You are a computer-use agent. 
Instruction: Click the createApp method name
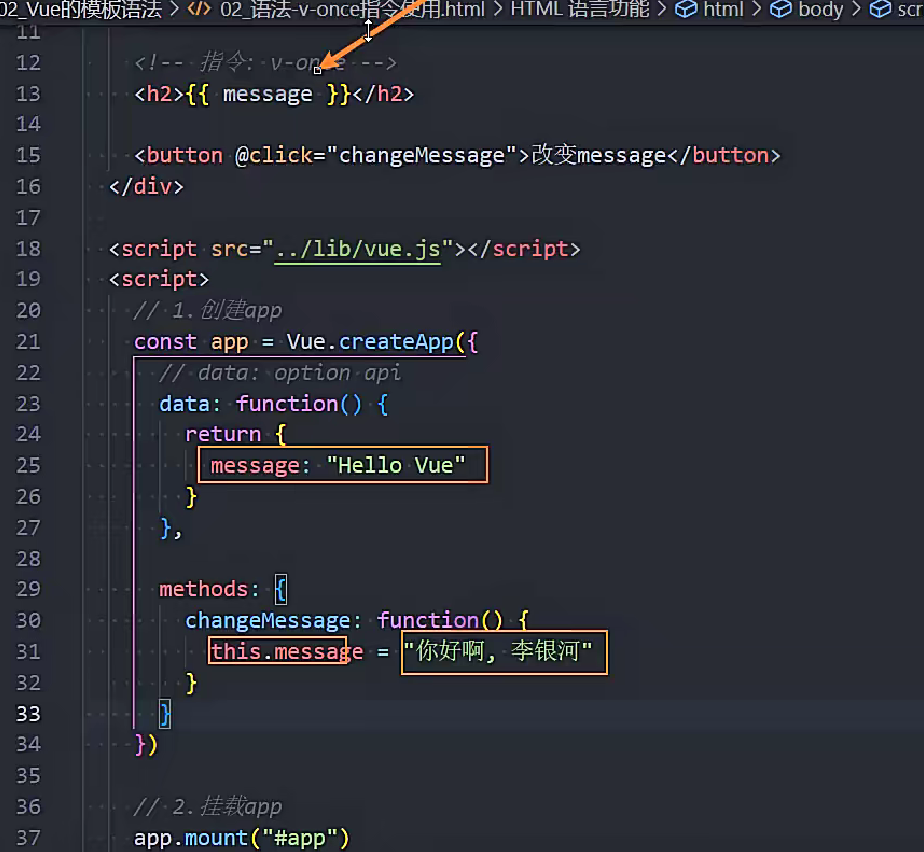(396, 342)
